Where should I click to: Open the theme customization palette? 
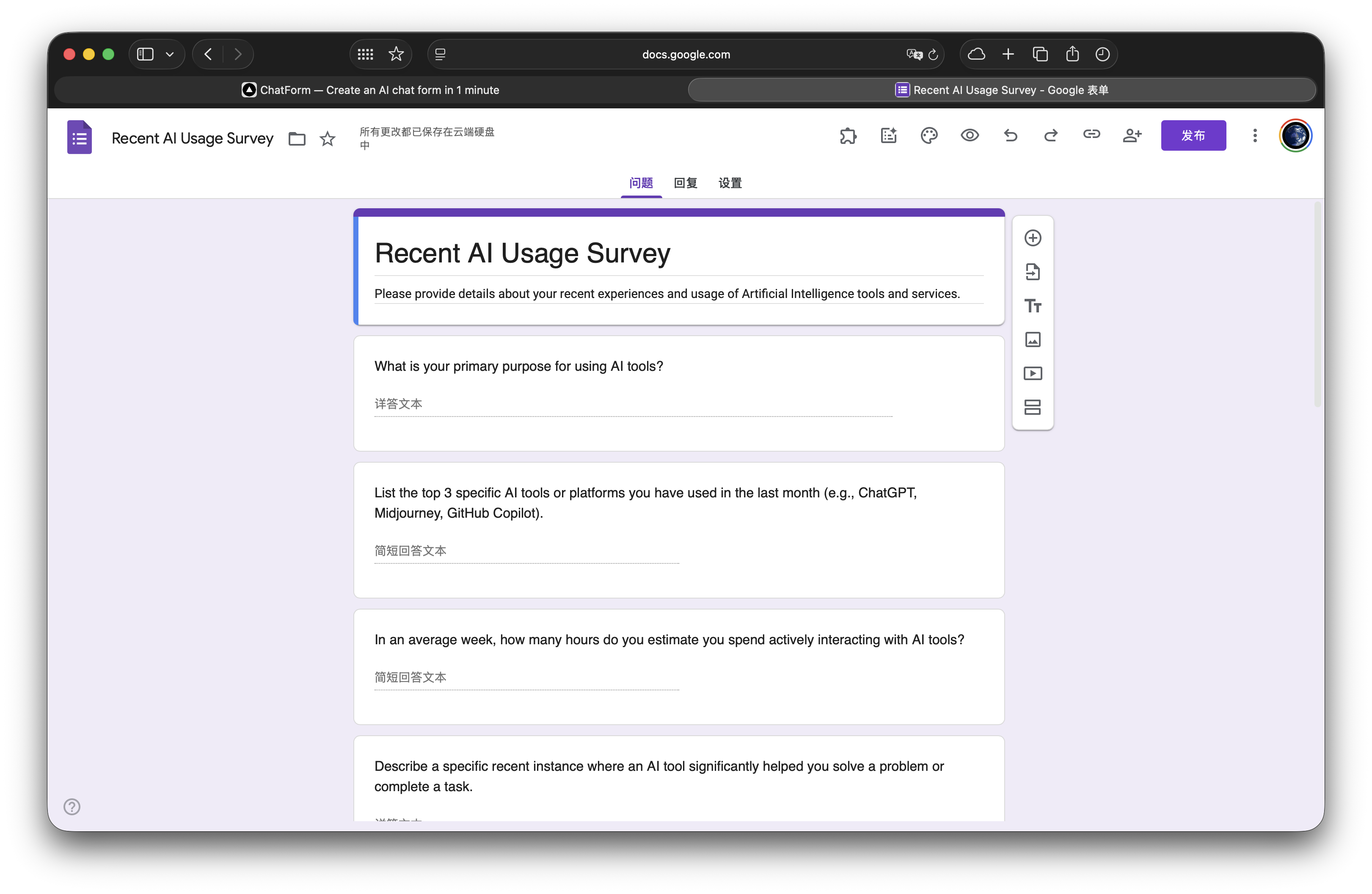point(928,135)
